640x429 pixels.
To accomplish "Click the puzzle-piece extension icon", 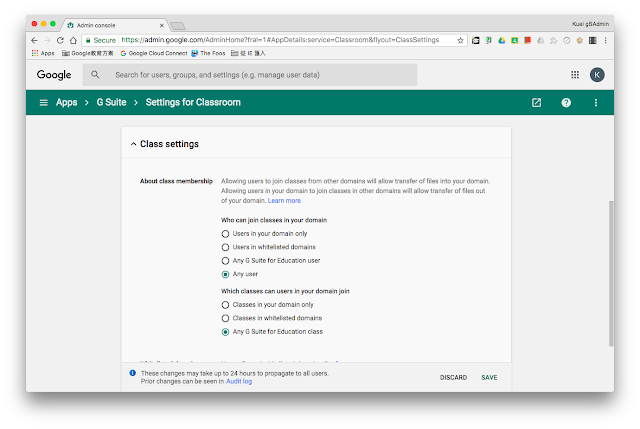I will (553, 40).
